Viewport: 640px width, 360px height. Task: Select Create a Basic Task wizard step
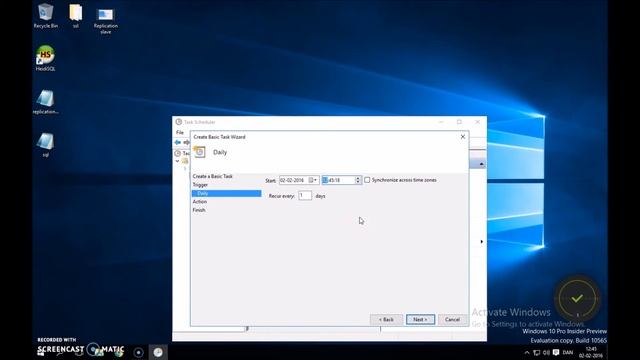click(x=212, y=176)
